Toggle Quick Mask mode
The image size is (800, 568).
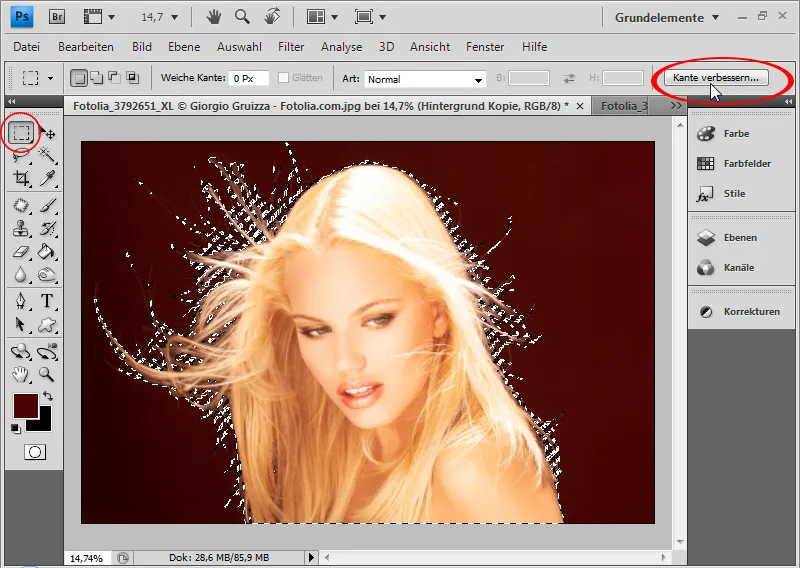(x=35, y=452)
